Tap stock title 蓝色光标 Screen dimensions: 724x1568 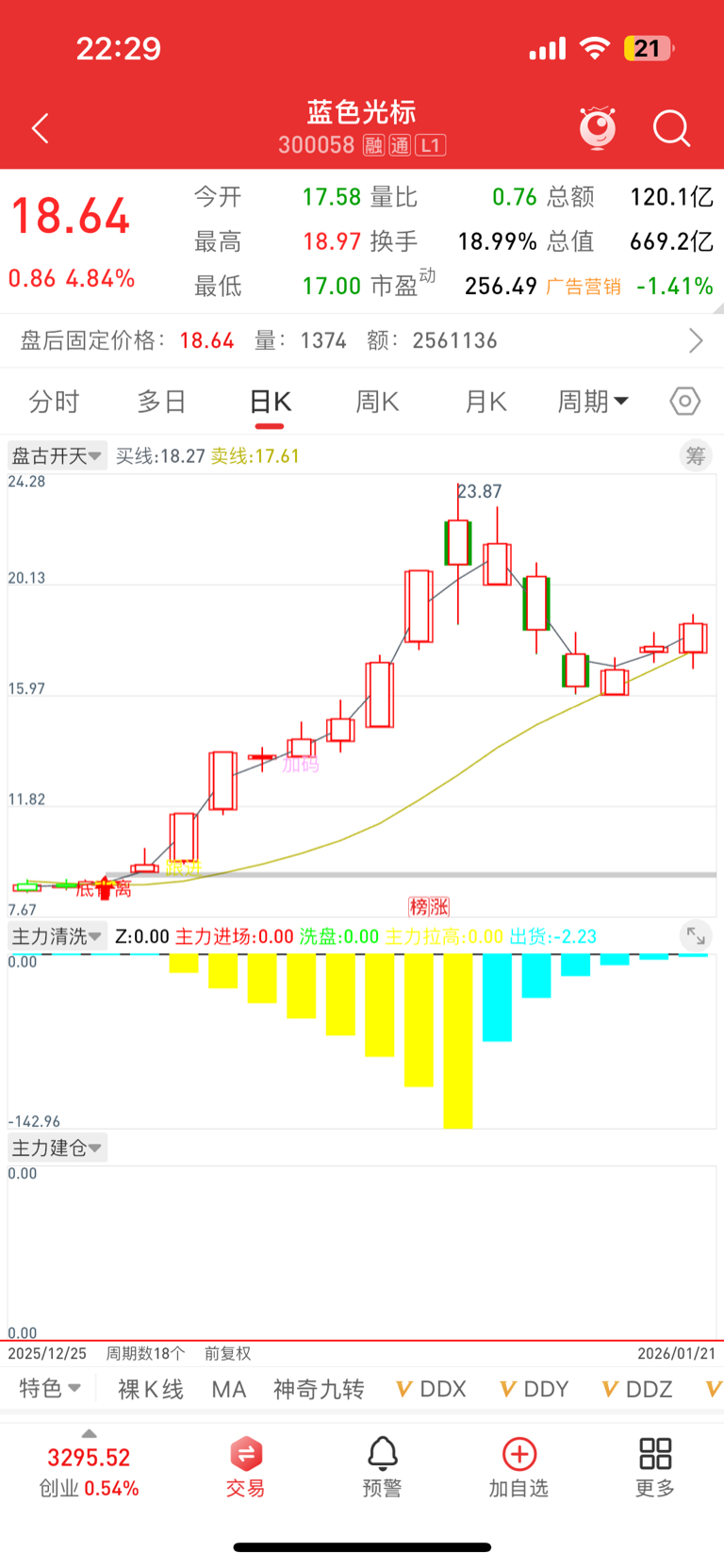[x=362, y=112]
